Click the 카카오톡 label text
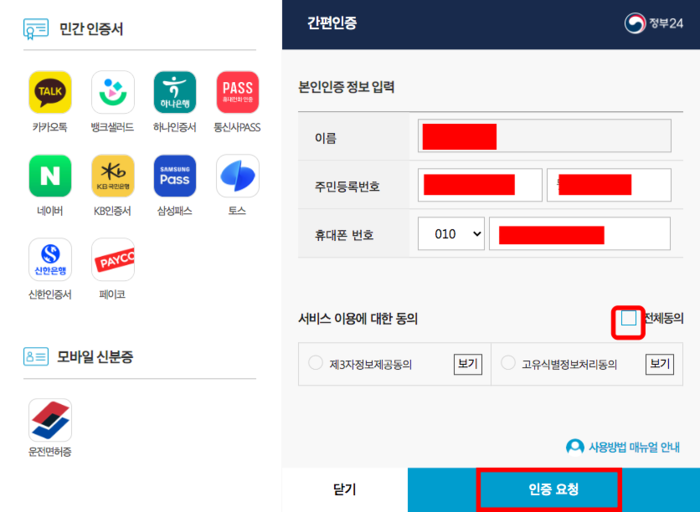Viewport: 700px width, 512px height. (x=50, y=127)
